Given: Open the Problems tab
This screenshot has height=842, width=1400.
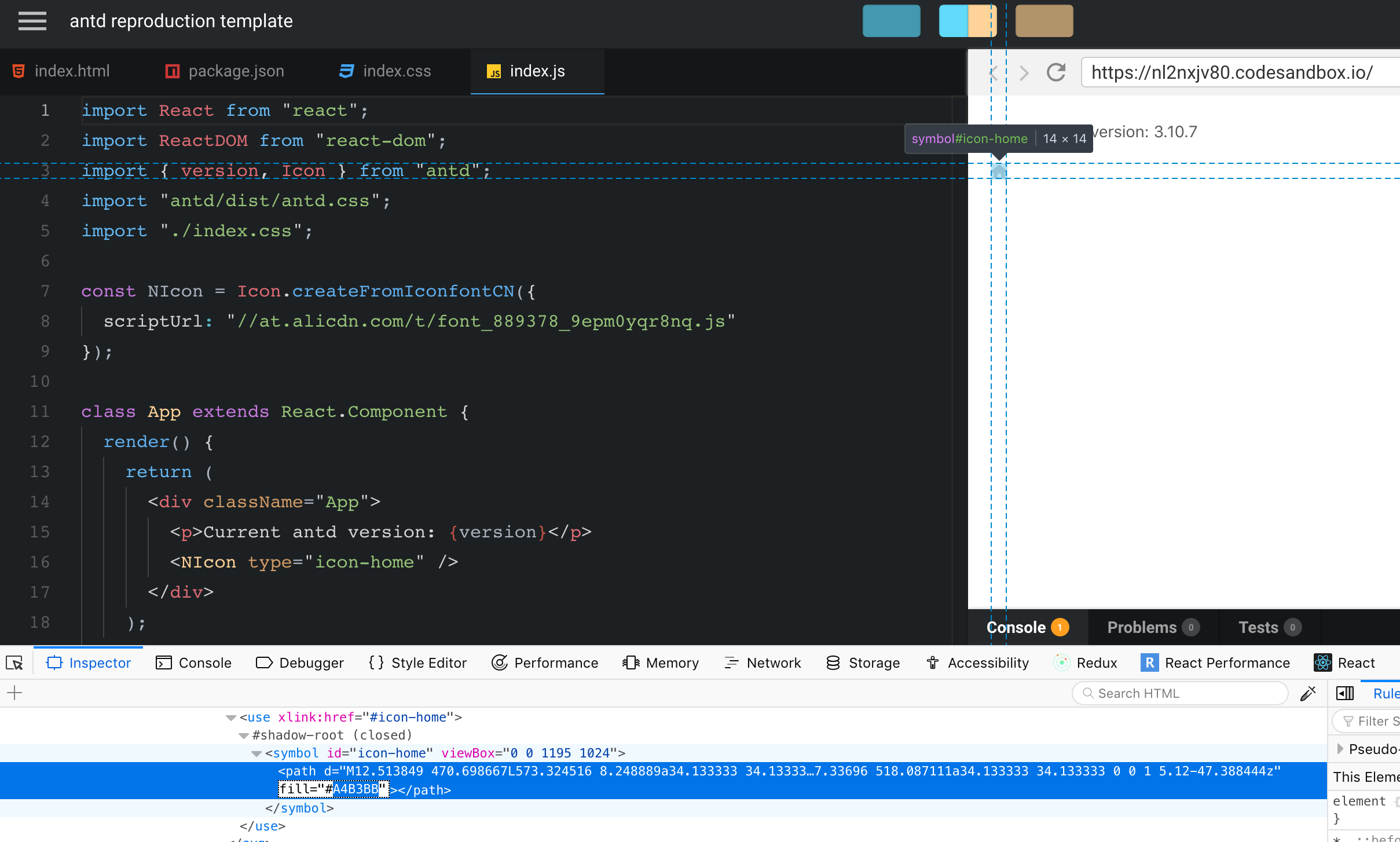Looking at the screenshot, I should [1149, 627].
